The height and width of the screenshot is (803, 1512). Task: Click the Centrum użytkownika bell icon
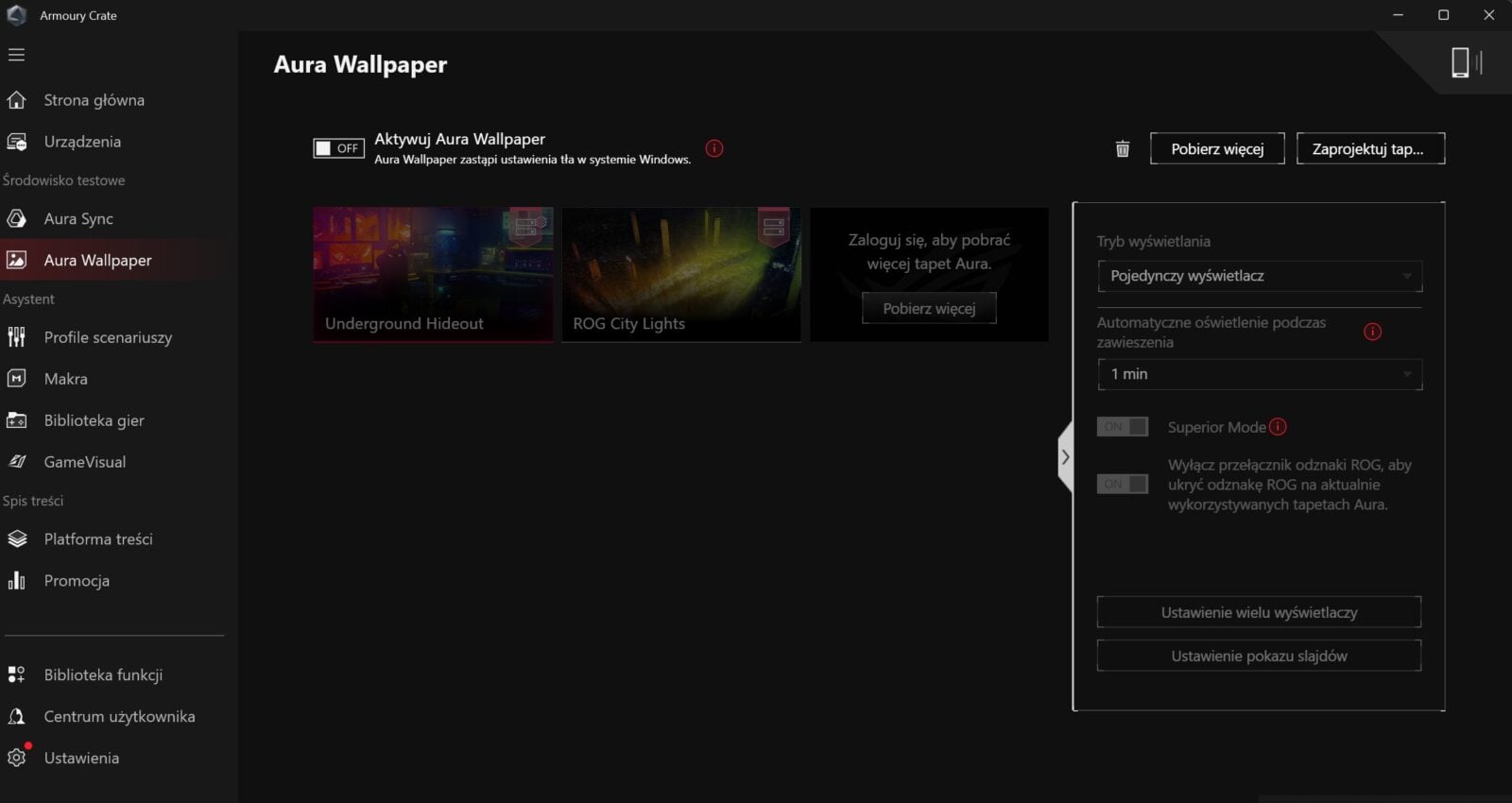point(16,716)
